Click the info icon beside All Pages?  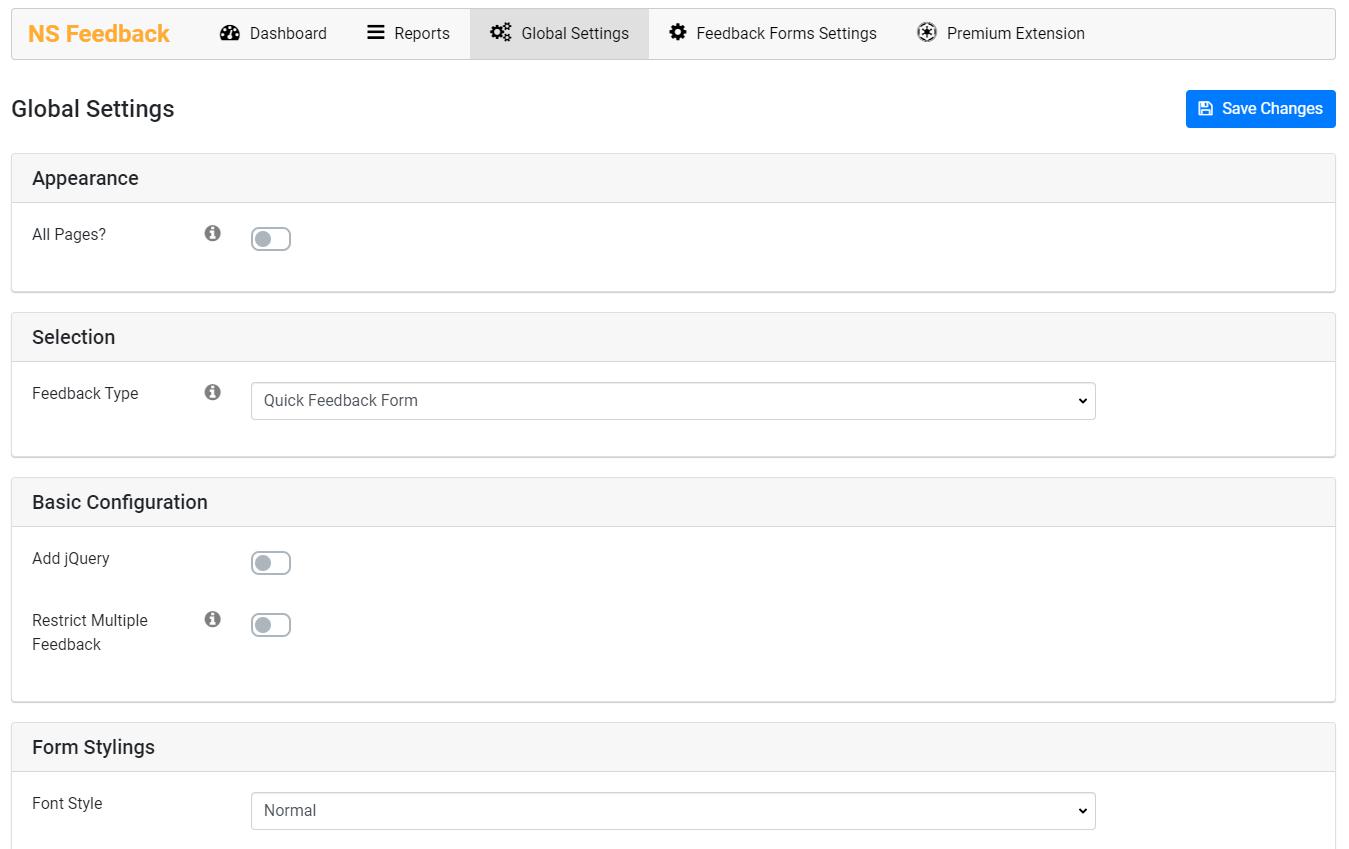pyautogui.click(x=212, y=233)
